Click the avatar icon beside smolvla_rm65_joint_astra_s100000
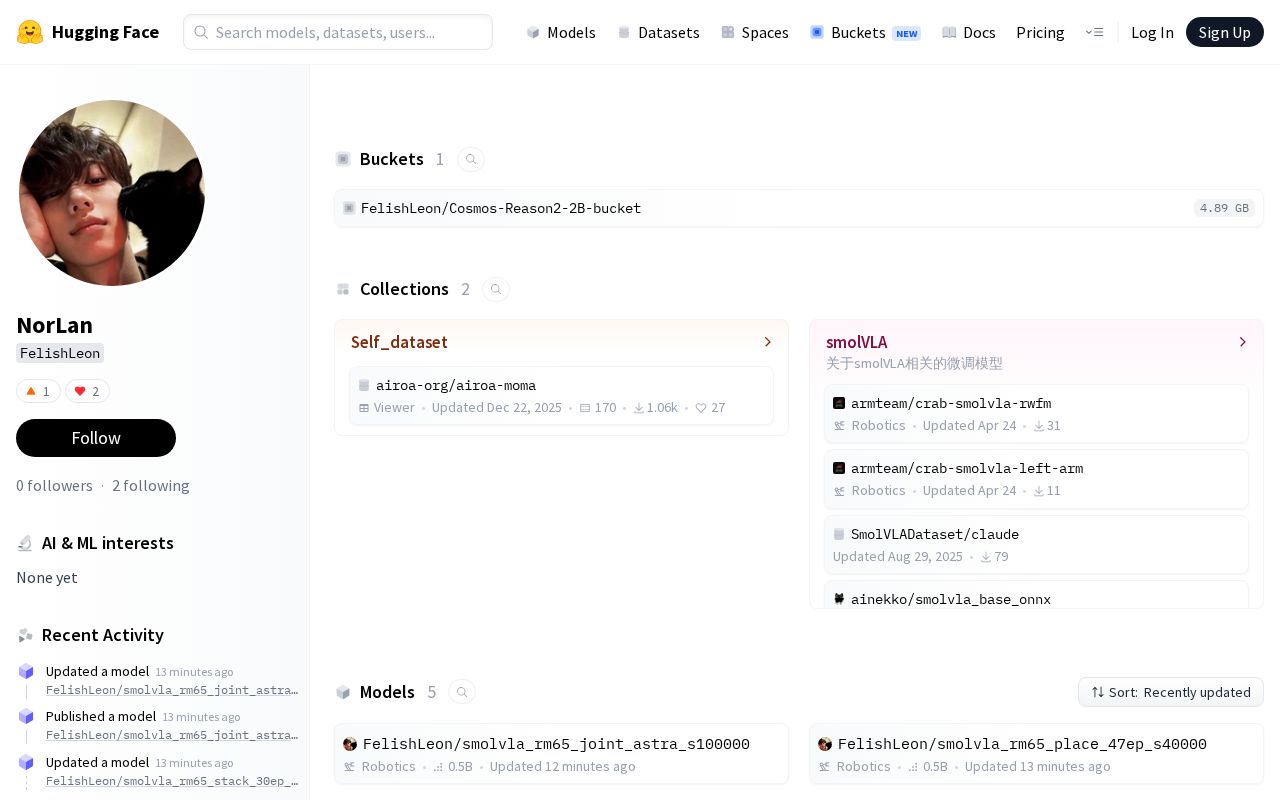1280x800 pixels. coord(350,744)
